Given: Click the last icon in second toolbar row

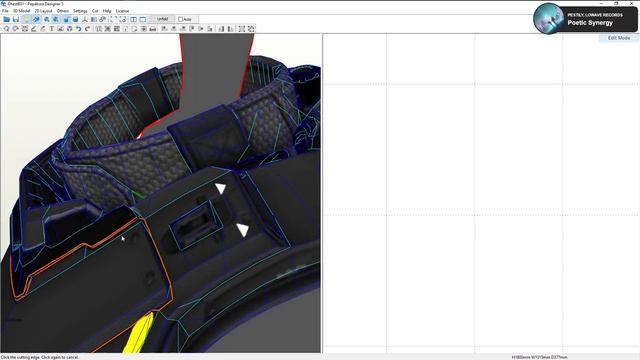Looking at the screenshot, I should coord(251,29).
